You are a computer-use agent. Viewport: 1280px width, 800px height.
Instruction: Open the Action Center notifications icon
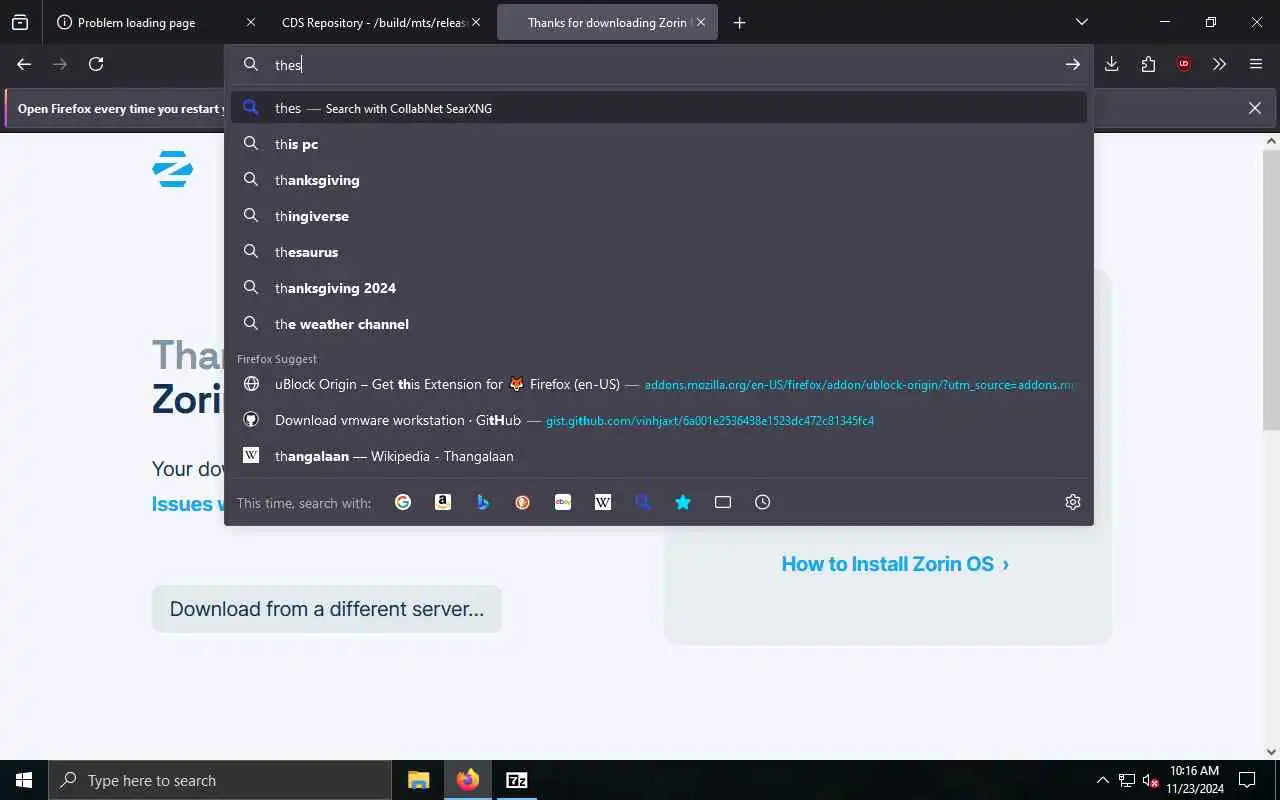(x=1247, y=780)
